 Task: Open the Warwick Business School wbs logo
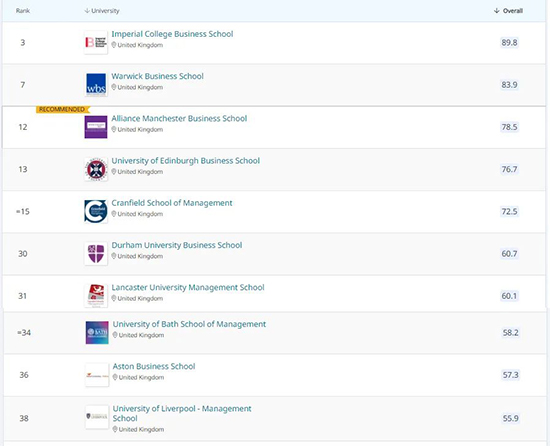point(96,85)
